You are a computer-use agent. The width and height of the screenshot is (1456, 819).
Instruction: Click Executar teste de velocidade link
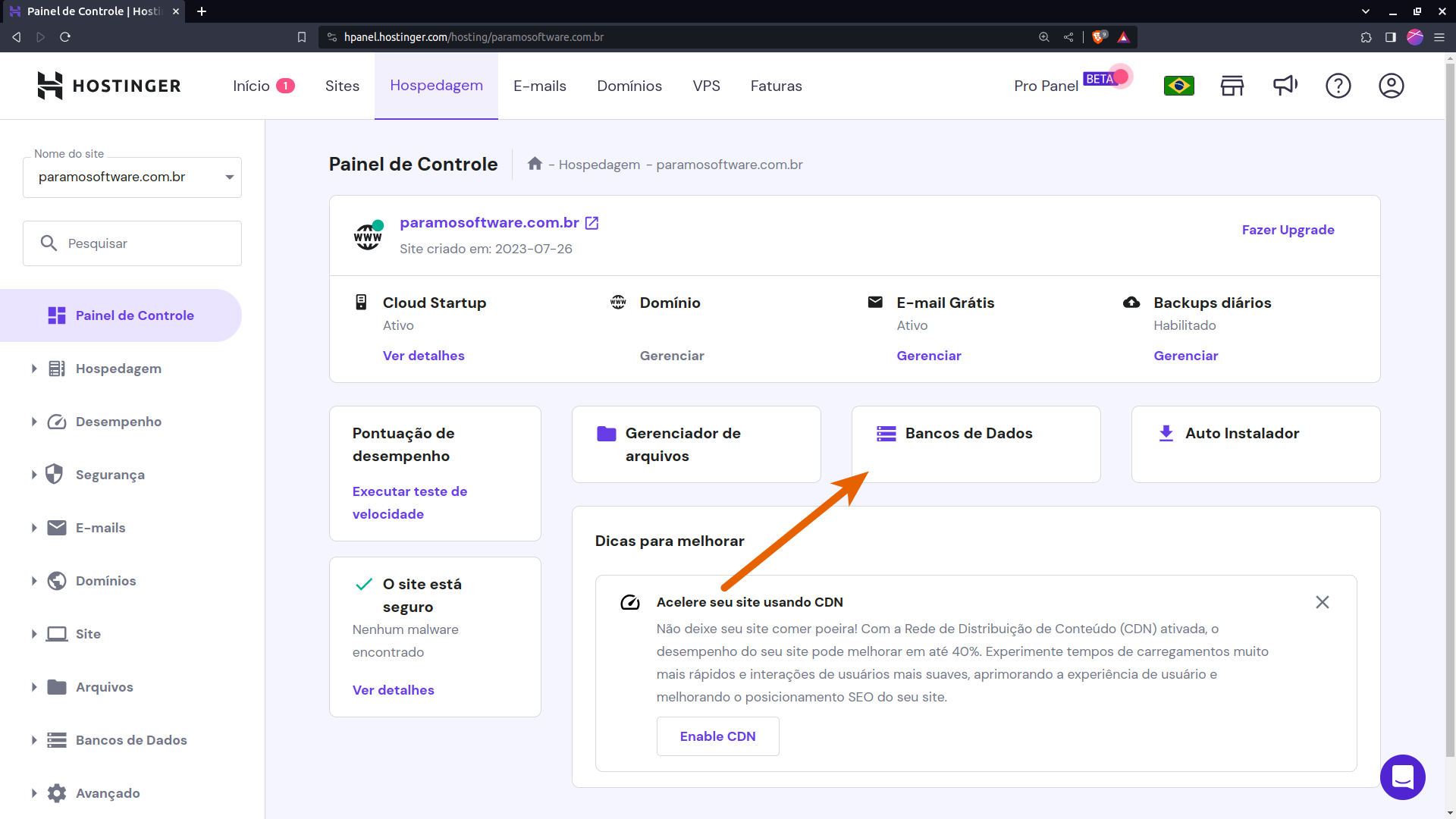pos(409,503)
